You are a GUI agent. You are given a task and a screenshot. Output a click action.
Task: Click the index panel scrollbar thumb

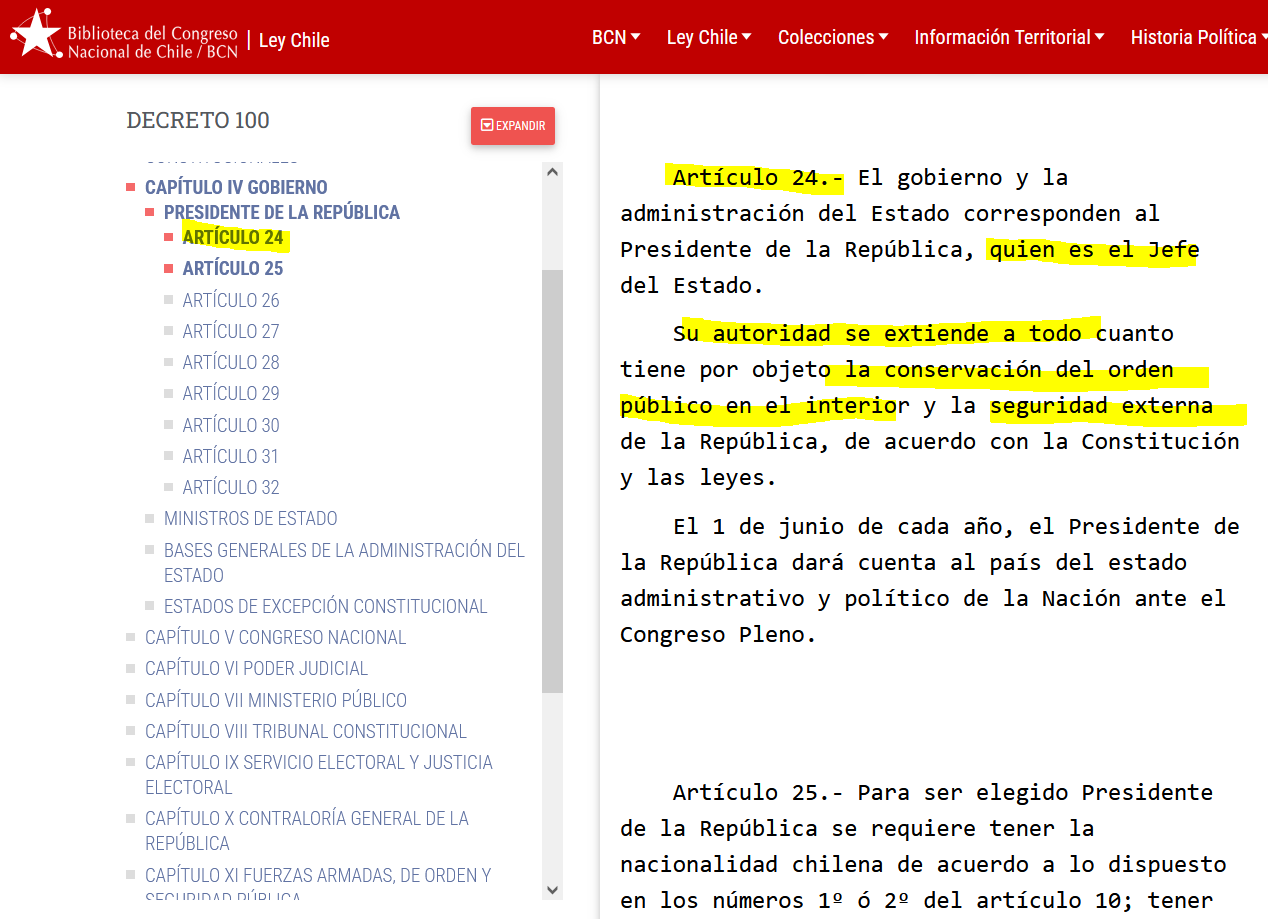(x=552, y=481)
